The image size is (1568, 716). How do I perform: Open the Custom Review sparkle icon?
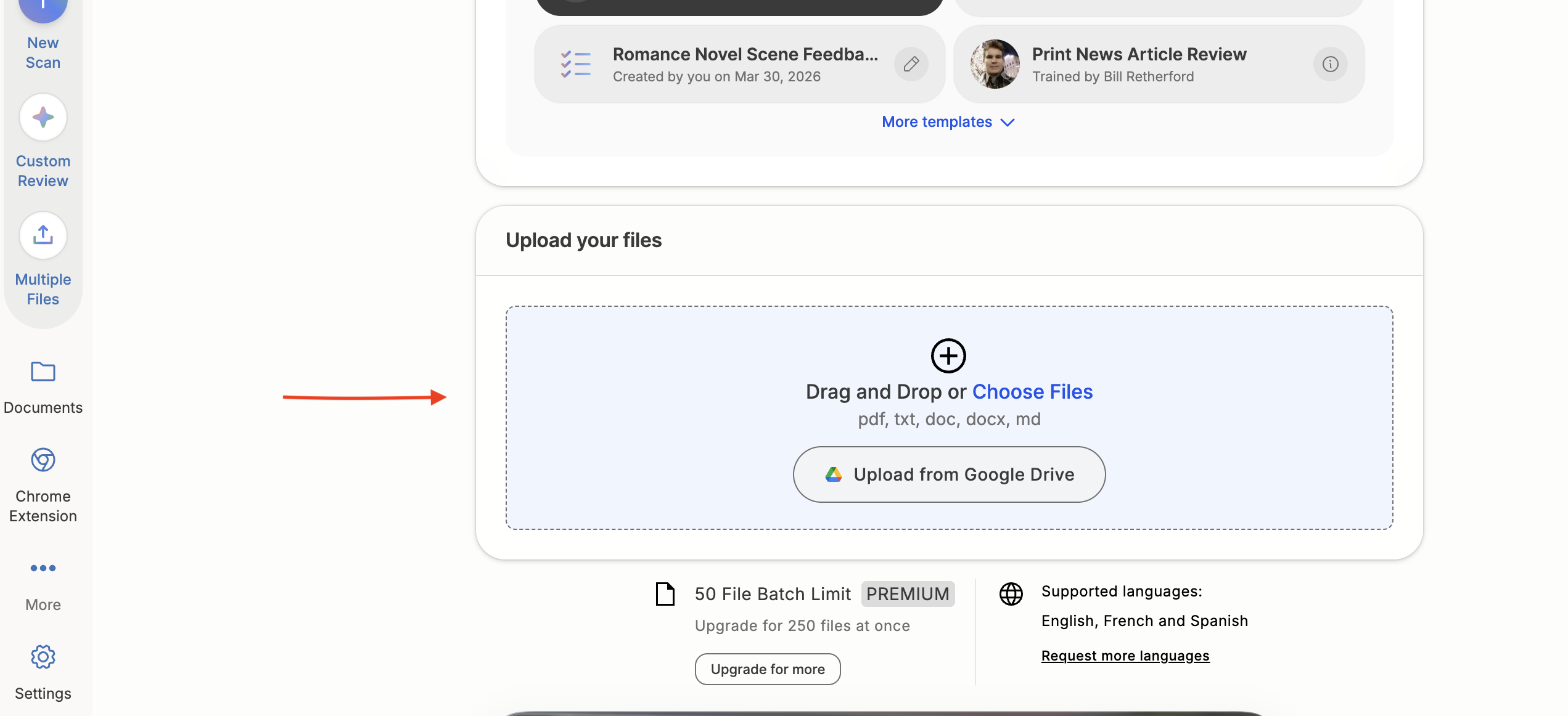tap(43, 117)
